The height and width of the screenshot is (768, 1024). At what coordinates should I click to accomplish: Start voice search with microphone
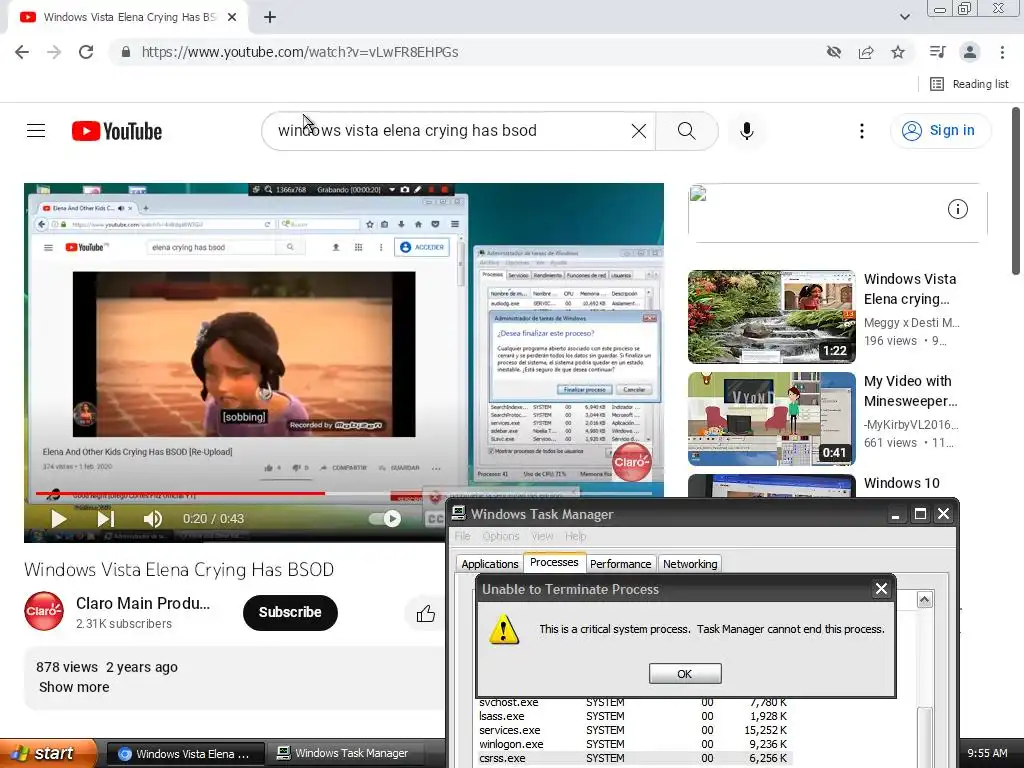point(746,131)
